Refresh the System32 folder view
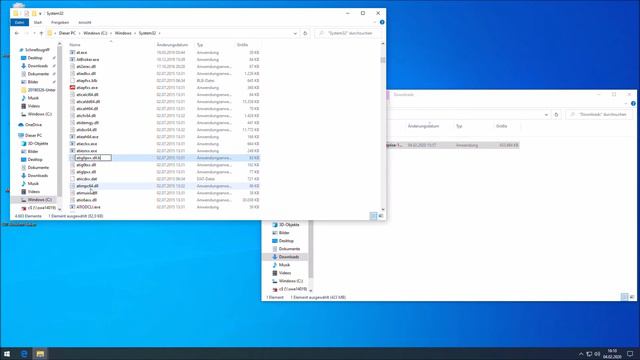Image resolution: width=640 pixels, height=360 pixels. pos(305,33)
